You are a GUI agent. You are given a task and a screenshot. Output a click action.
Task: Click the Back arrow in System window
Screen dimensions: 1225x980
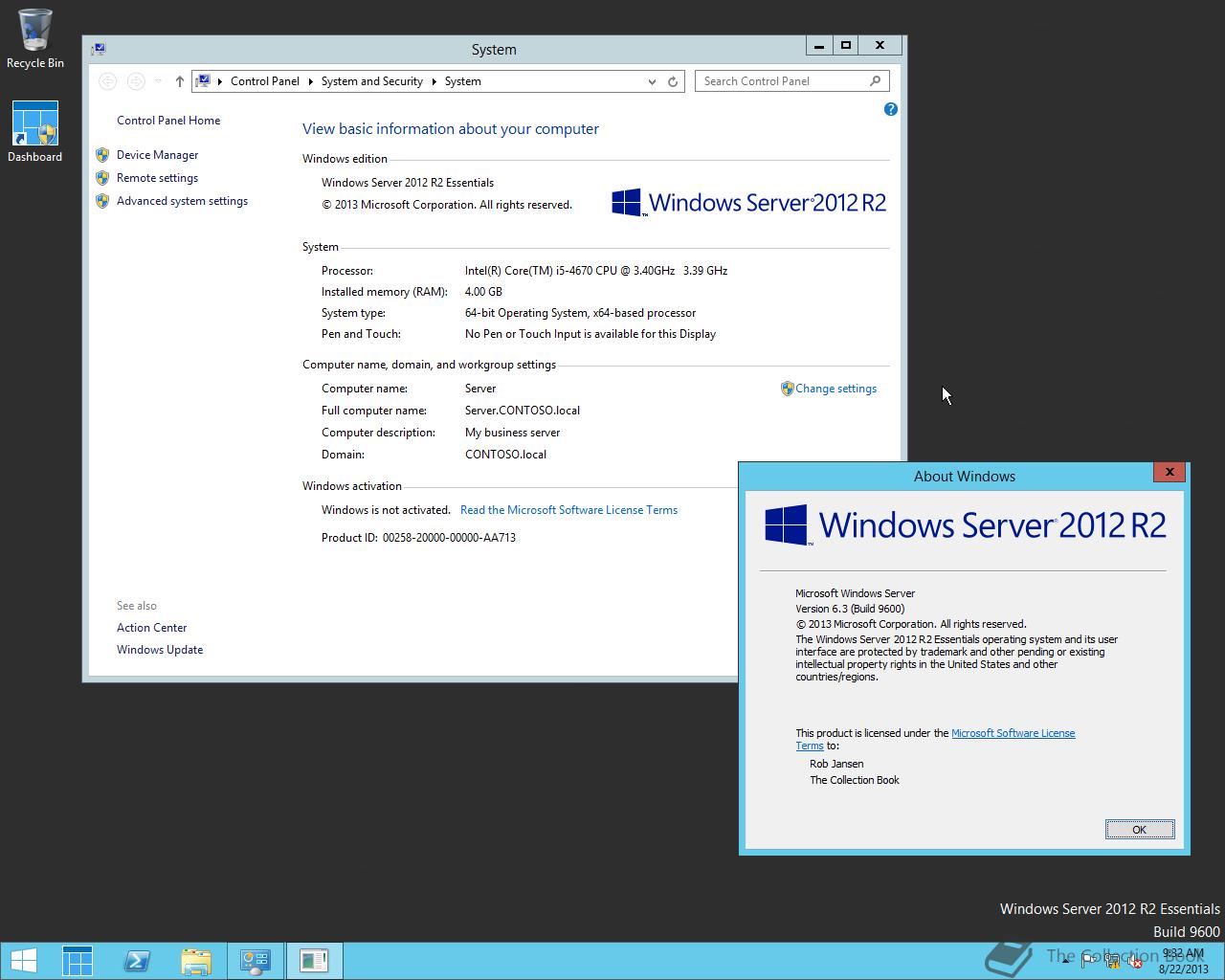[x=107, y=81]
